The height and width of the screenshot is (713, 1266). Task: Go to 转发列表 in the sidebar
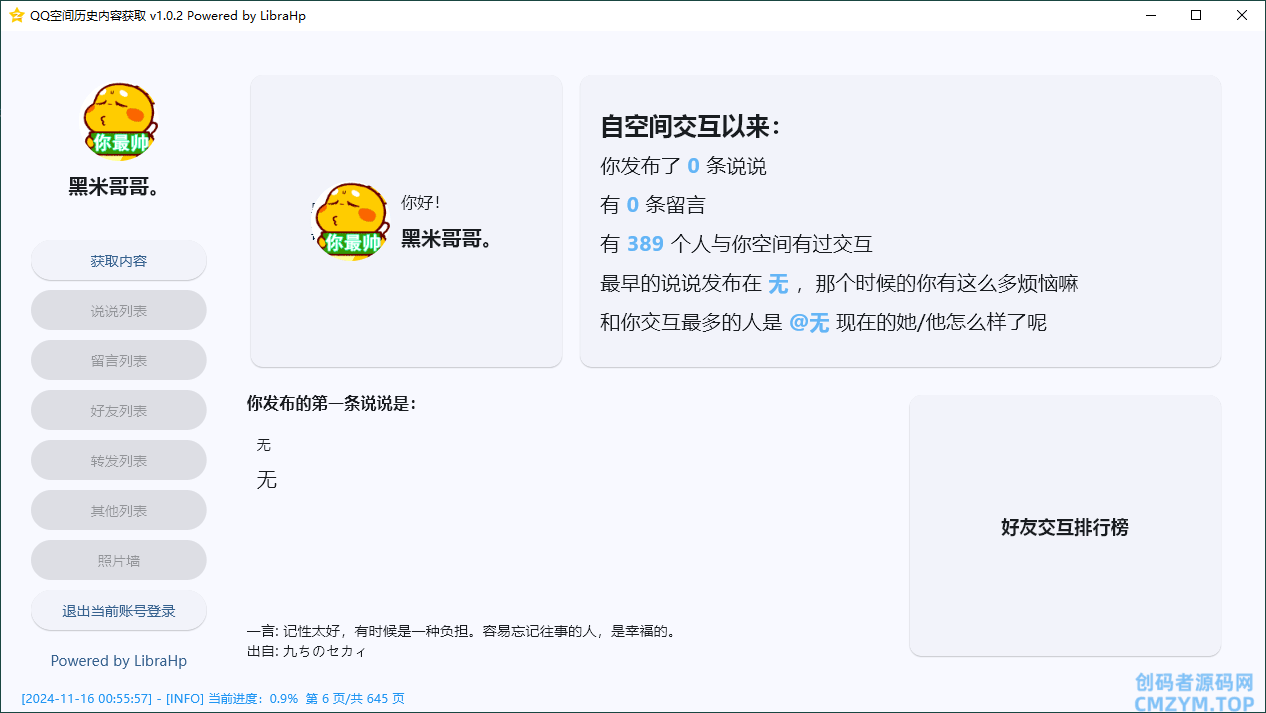pos(119,461)
